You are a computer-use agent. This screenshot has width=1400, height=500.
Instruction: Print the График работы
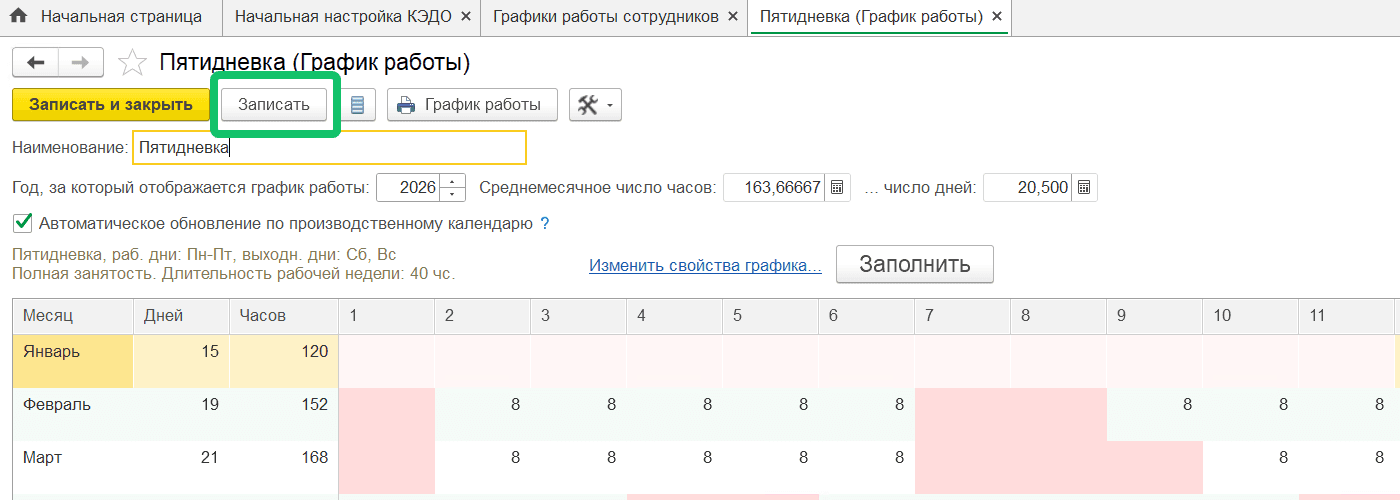[x=472, y=104]
